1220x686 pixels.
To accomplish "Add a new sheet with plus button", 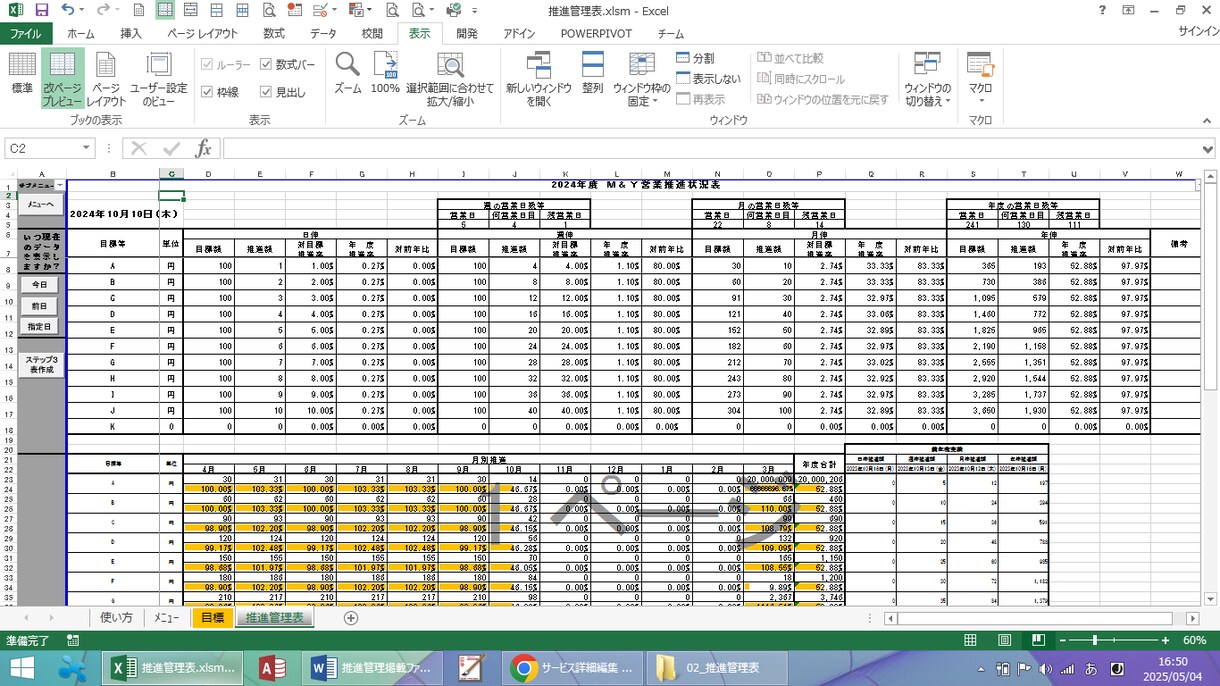I will coord(350,618).
